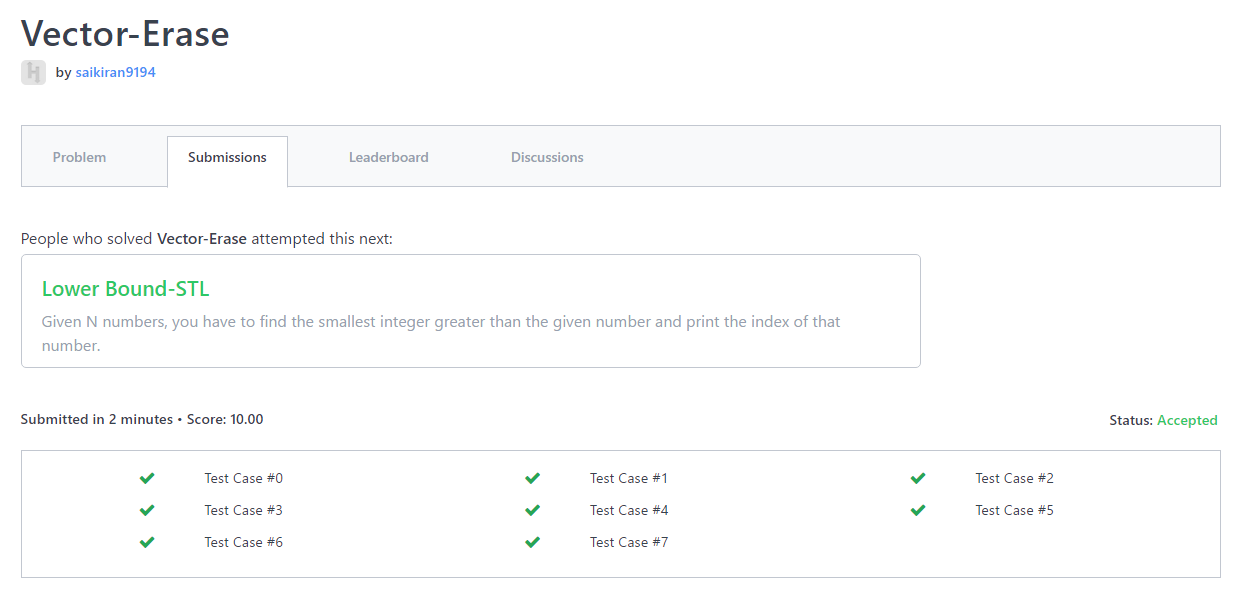This screenshot has width=1234, height=600.
Task: Click the Accepted status text
Action: [x=1187, y=420]
